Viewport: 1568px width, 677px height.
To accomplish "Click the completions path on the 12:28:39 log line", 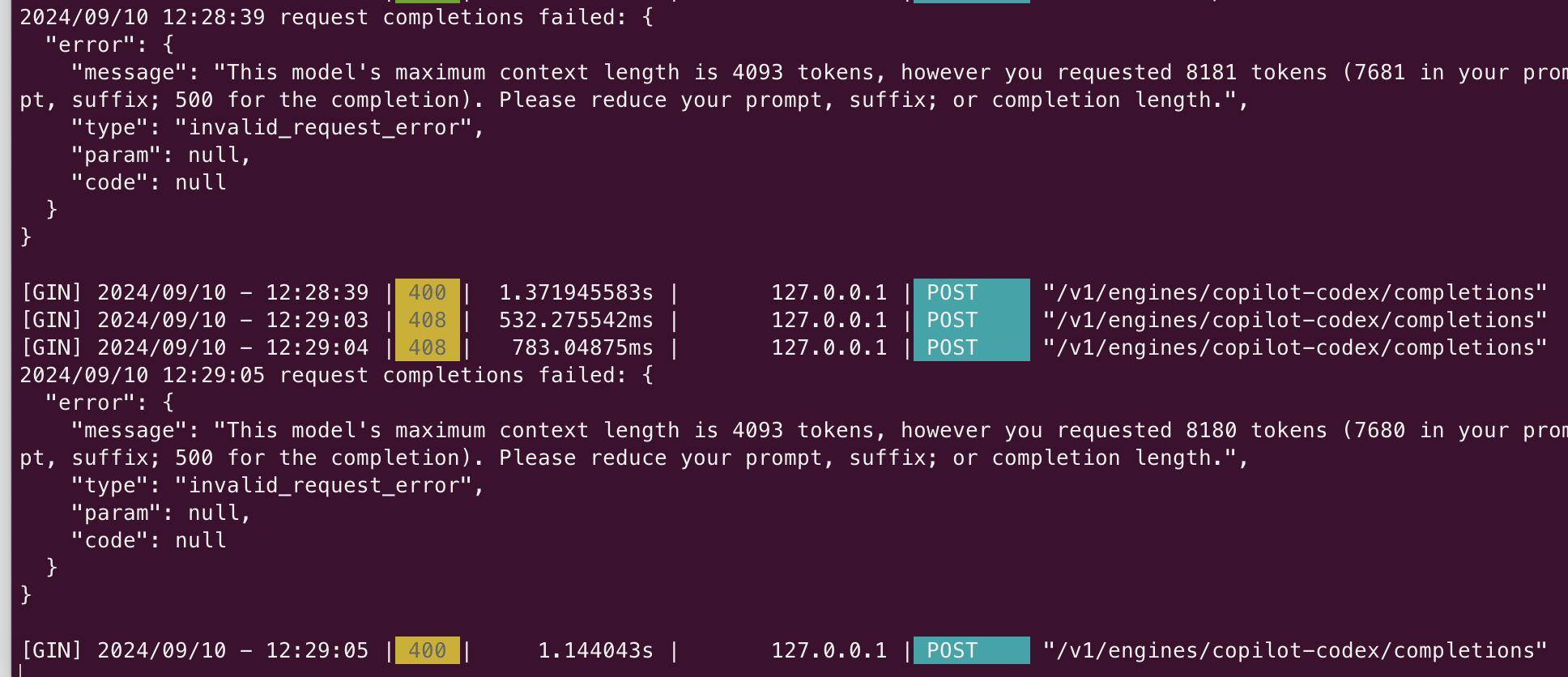I will 1295,292.
